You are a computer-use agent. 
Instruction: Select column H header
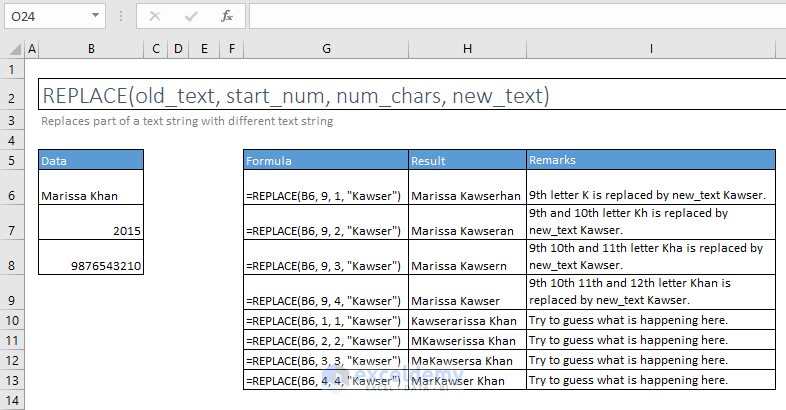(x=467, y=48)
